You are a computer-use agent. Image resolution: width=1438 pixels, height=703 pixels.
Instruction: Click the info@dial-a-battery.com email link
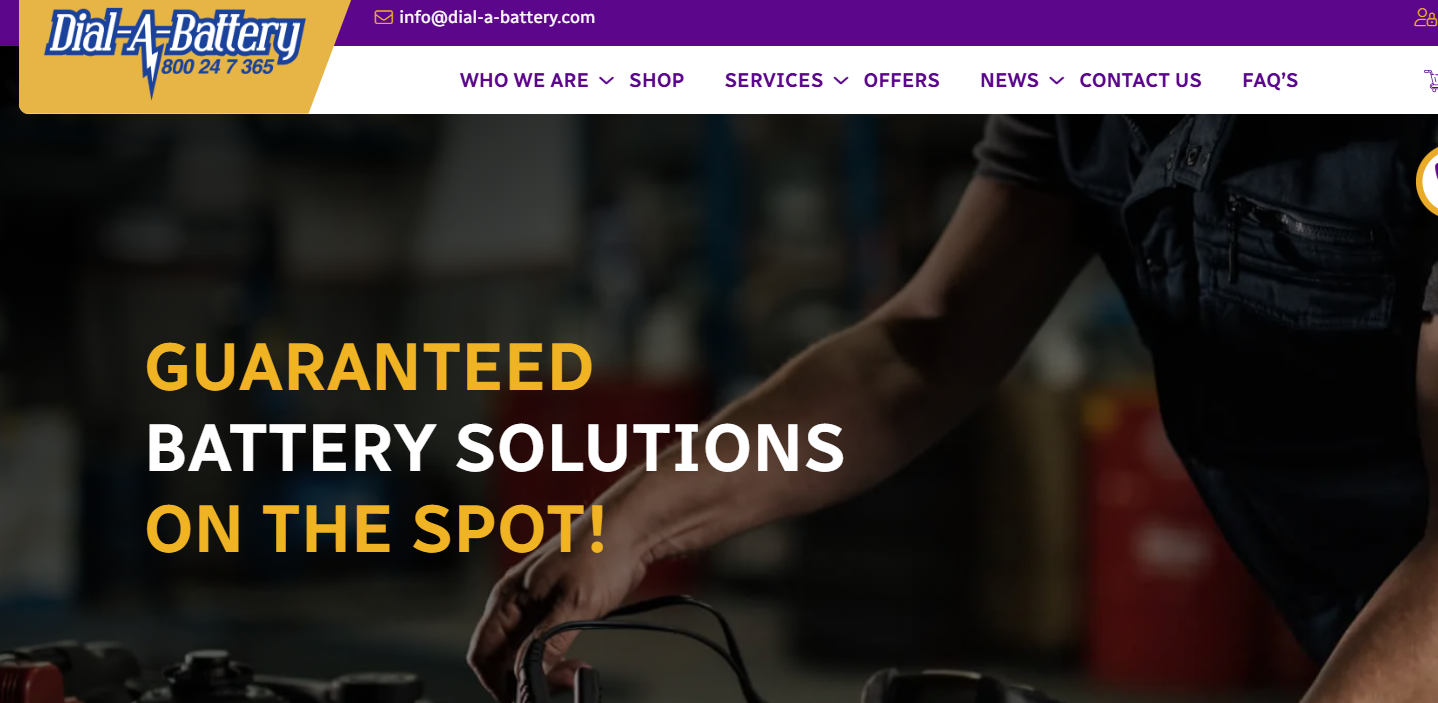click(x=497, y=17)
